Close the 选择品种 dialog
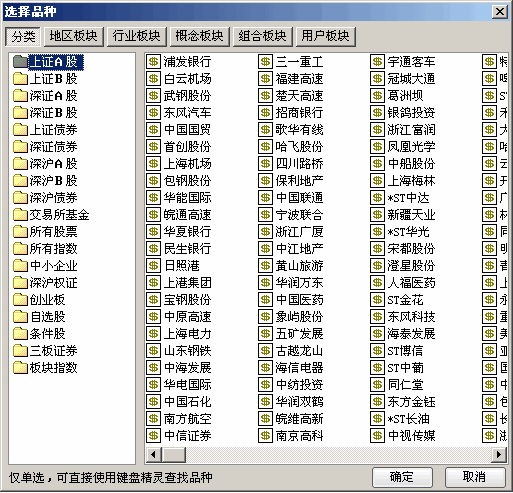The image size is (513, 493). pyautogui.click(x=500, y=12)
